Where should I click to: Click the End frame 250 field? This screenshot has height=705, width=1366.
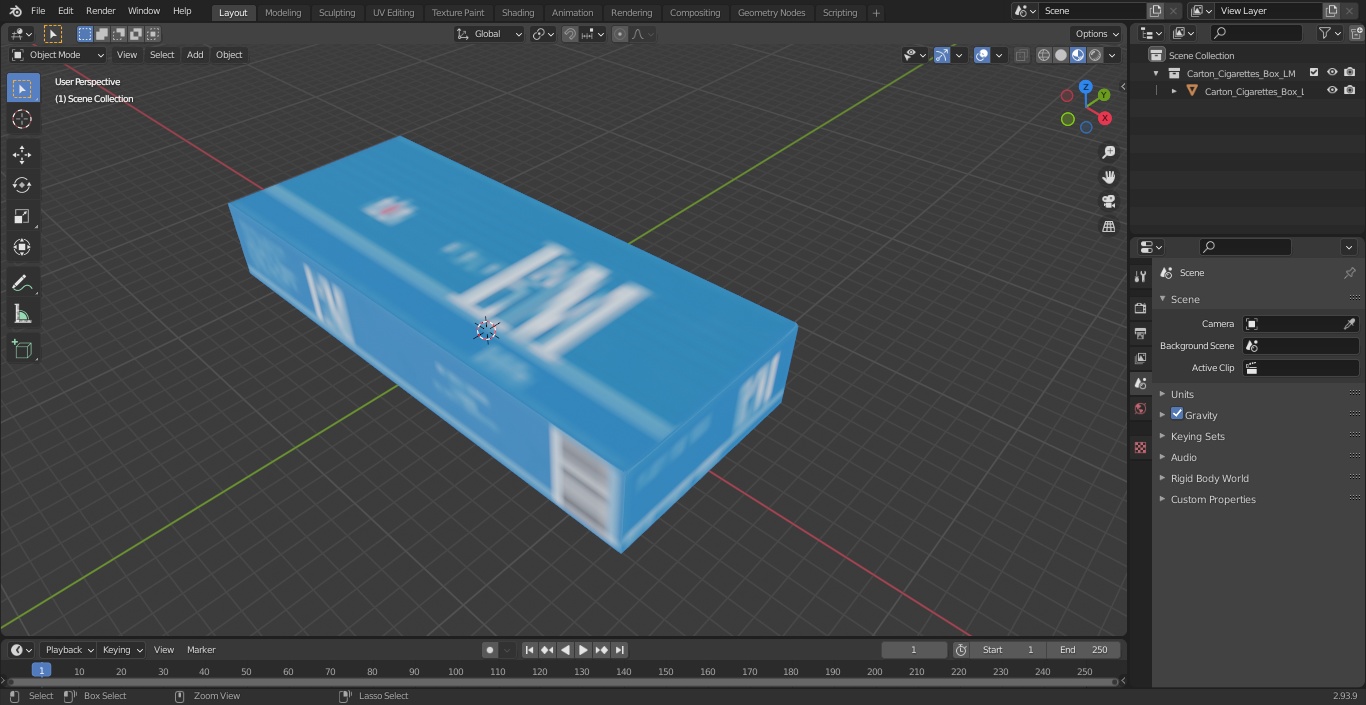pyautogui.click(x=1084, y=650)
